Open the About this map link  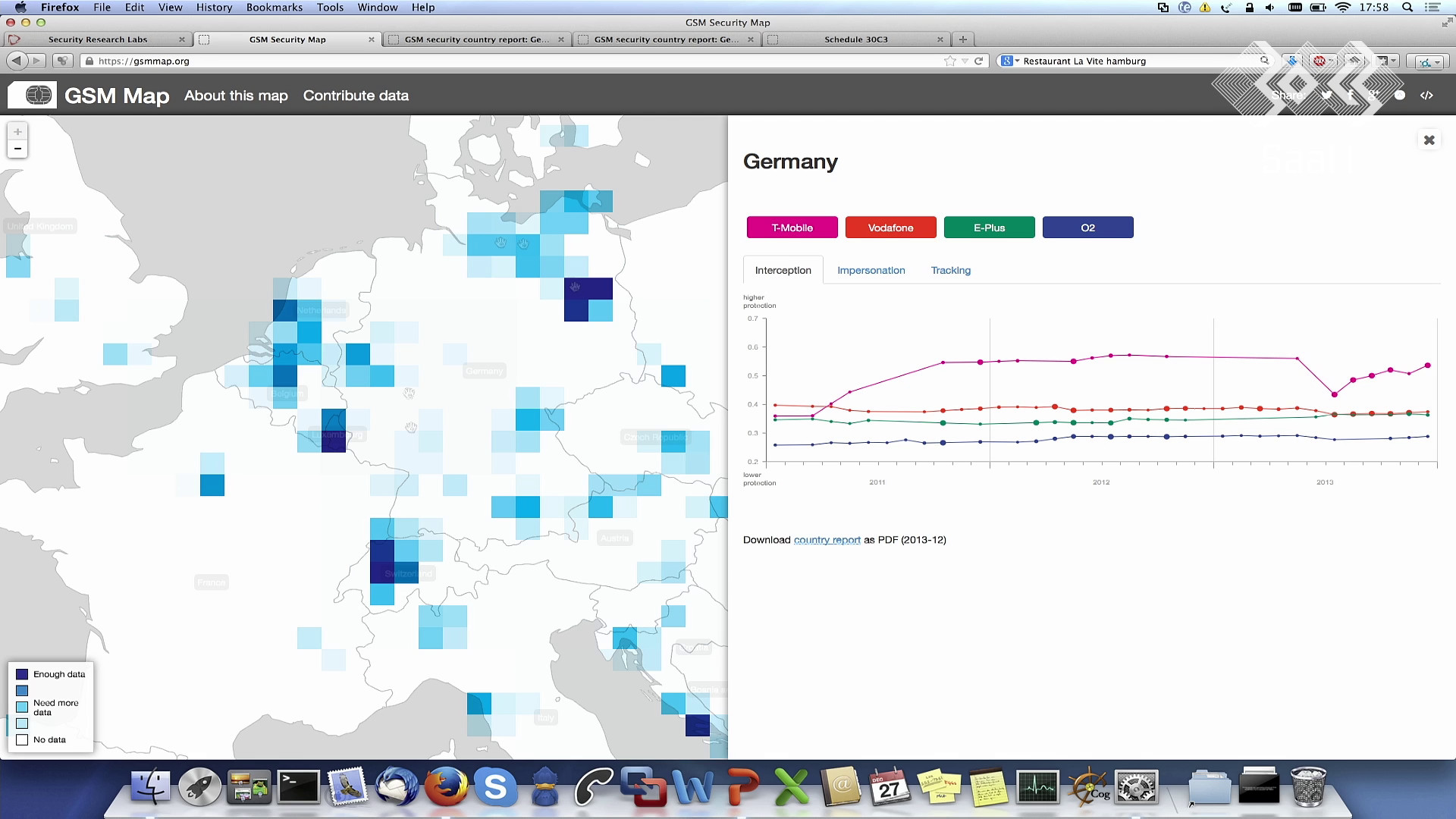point(236,96)
